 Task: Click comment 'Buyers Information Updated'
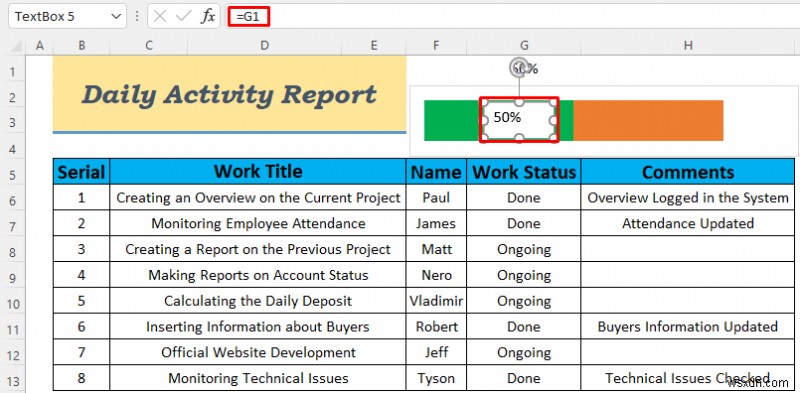tap(688, 327)
